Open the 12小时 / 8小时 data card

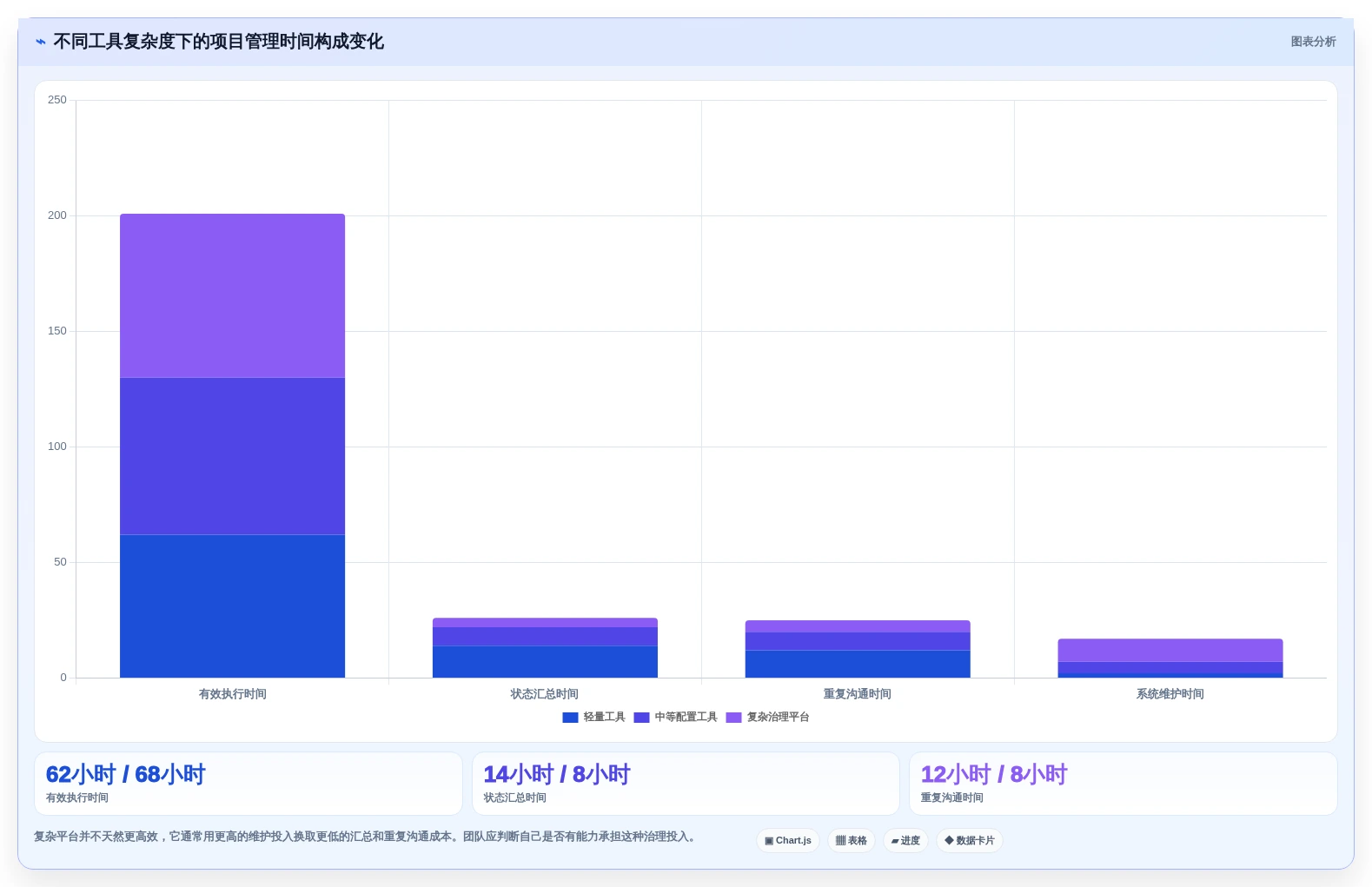(1123, 784)
